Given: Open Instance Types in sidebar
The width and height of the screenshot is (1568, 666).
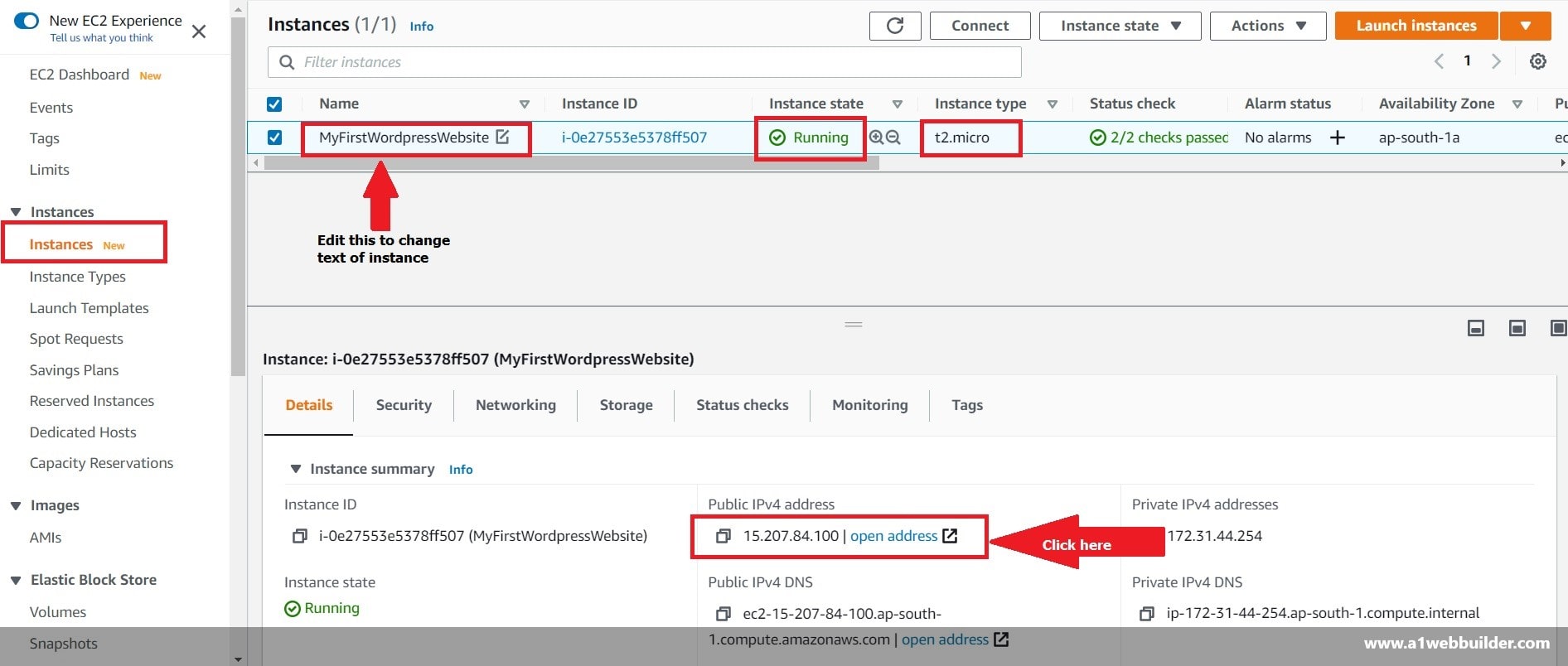Looking at the screenshot, I should click(78, 277).
